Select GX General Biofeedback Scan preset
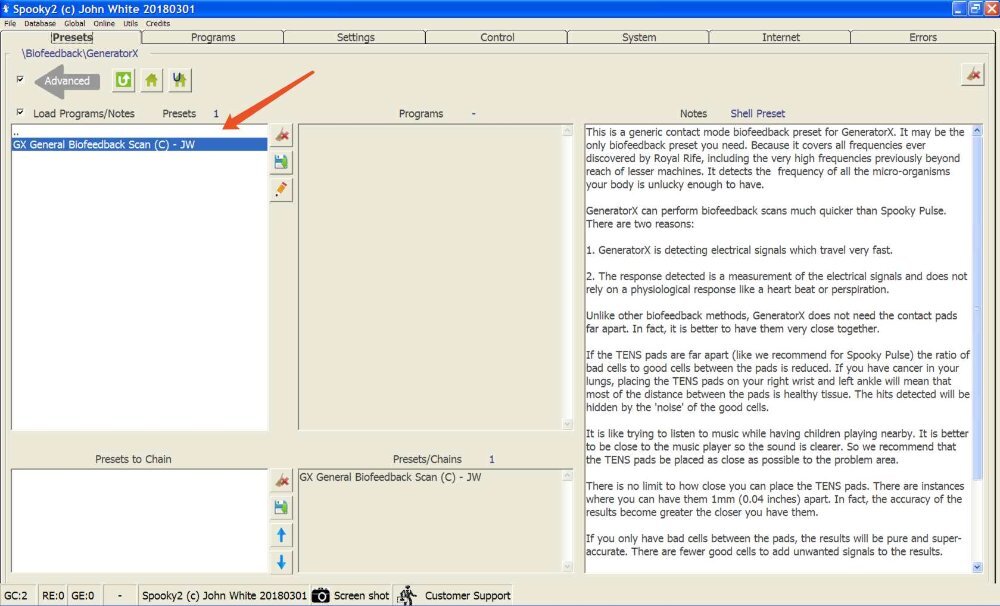1000x606 pixels. click(x=139, y=145)
